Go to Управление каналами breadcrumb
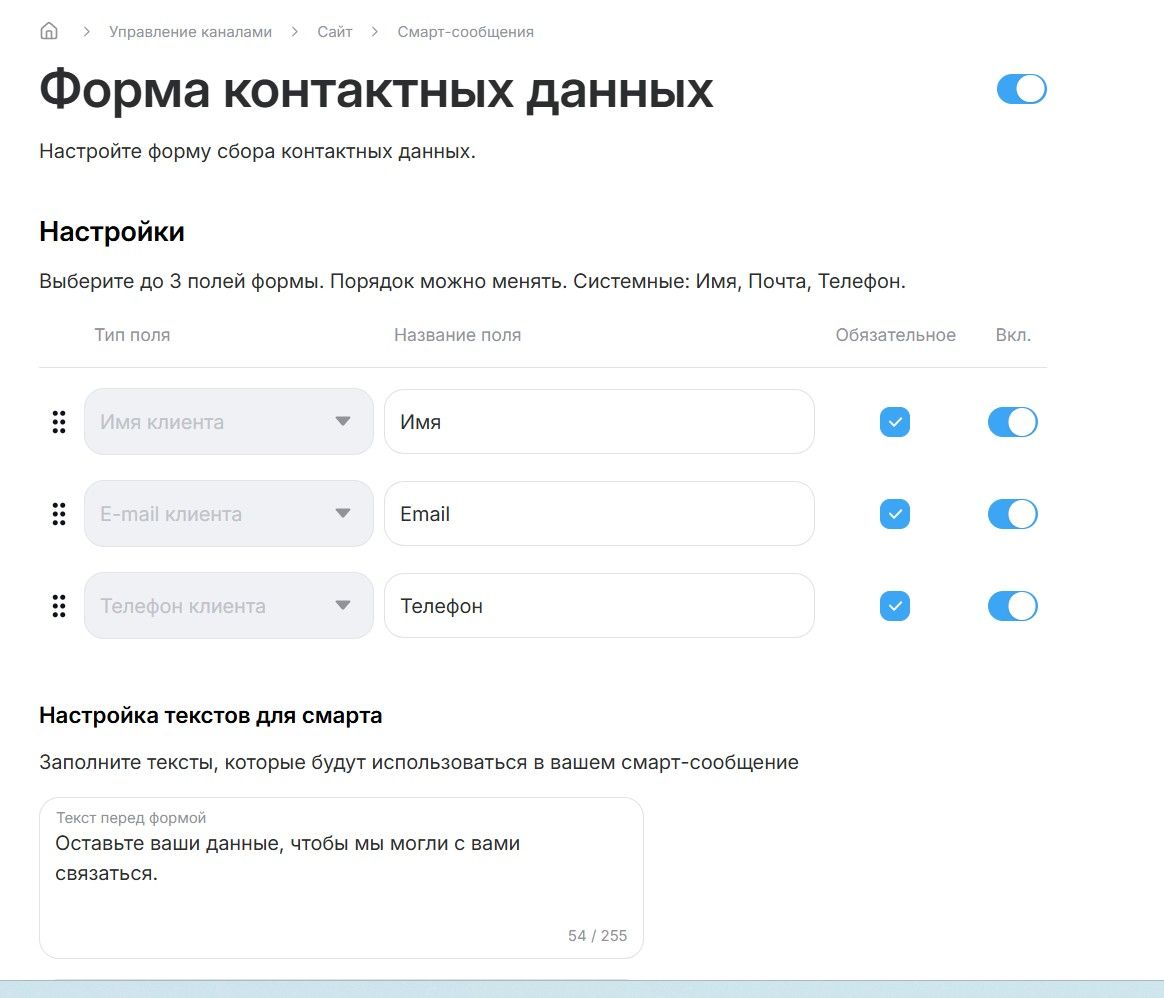The width and height of the screenshot is (1164, 998). (x=190, y=32)
